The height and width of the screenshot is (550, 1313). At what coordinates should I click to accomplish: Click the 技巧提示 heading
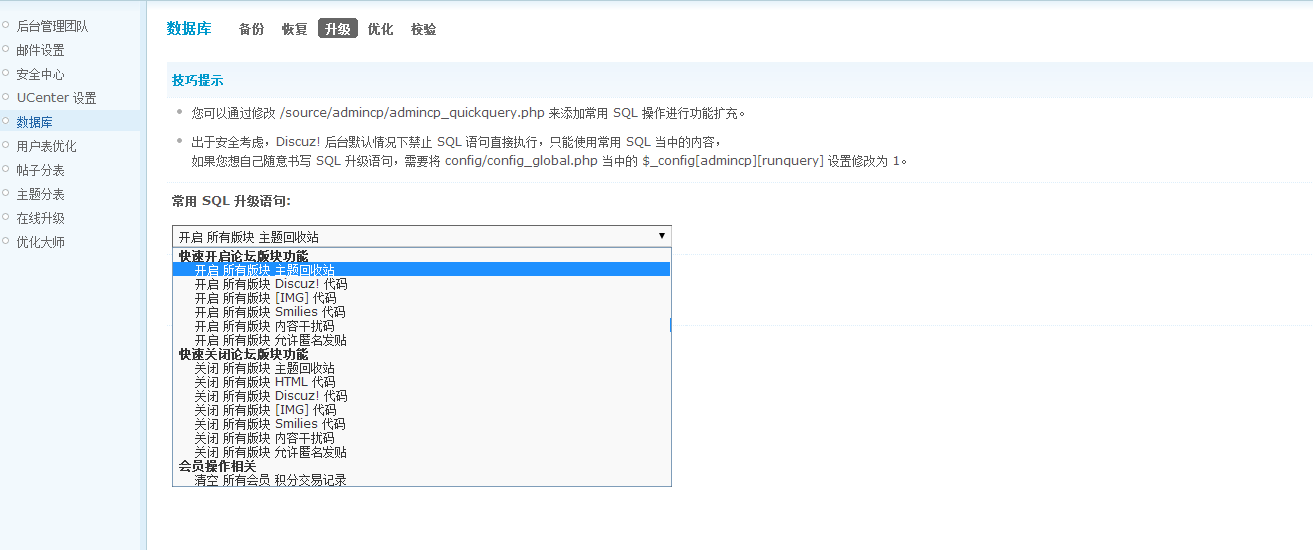198,81
